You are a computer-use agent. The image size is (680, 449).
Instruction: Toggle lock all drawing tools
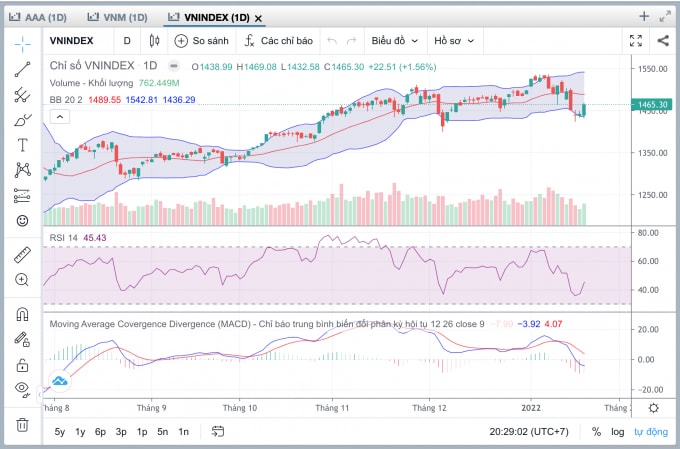coord(22,365)
